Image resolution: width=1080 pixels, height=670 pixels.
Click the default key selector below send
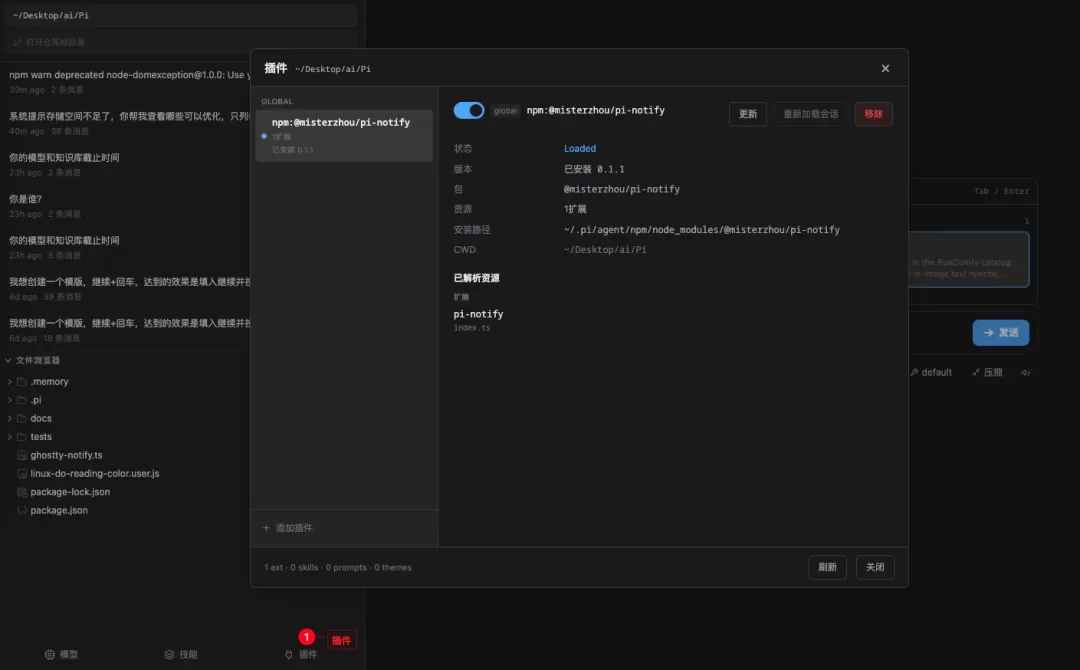(931, 373)
